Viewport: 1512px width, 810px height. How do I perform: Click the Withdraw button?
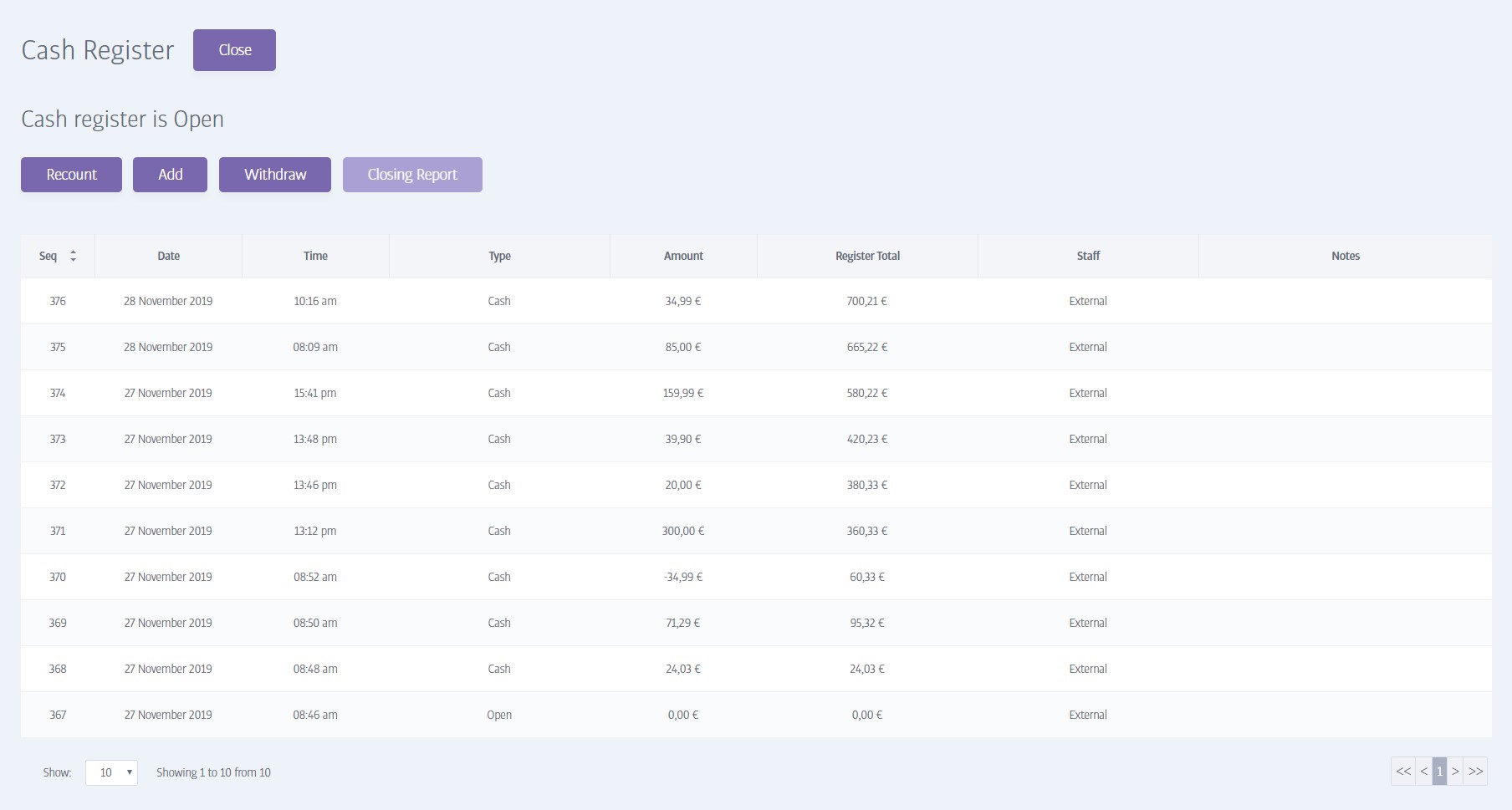(x=275, y=175)
